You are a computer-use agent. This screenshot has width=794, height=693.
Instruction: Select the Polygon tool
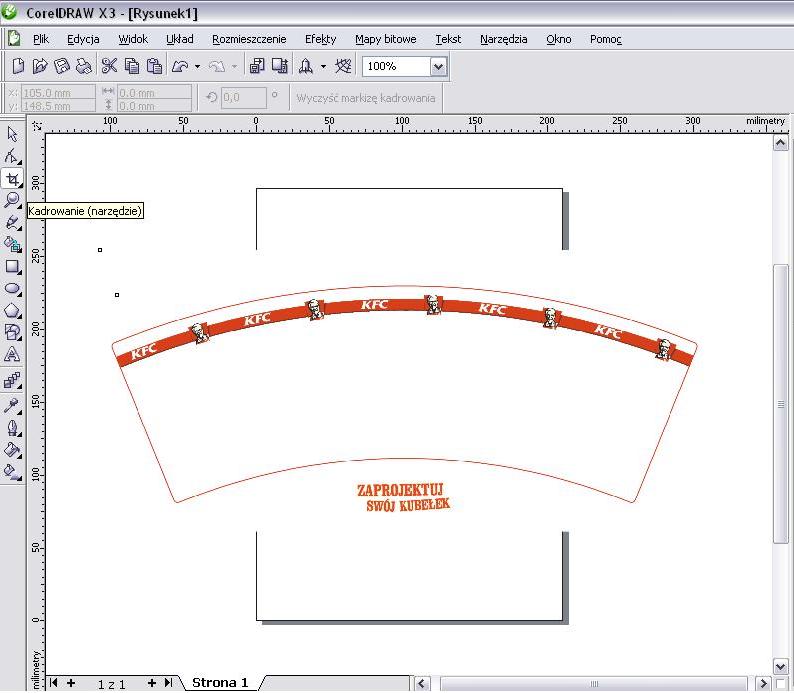[12, 311]
